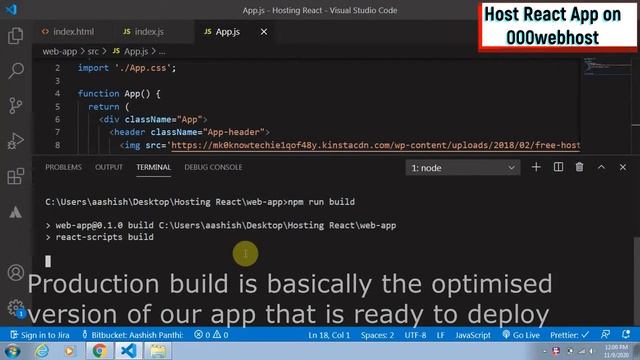The height and width of the screenshot is (360, 640).
Task: Open Accounts menu in activity bar
Action: pyautogui.click(x=16, y=272)
